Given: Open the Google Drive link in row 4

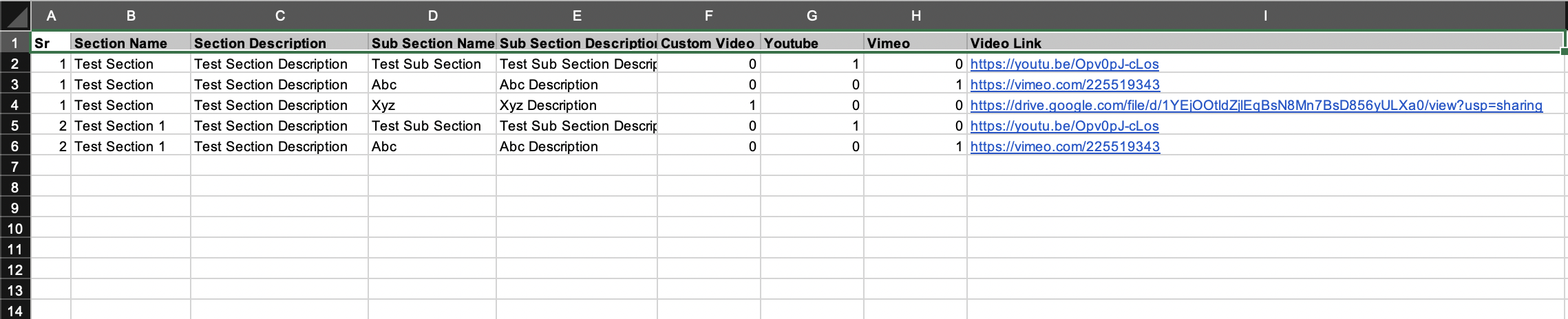Looking at the screenshot, I should (x=1256, y=105).
